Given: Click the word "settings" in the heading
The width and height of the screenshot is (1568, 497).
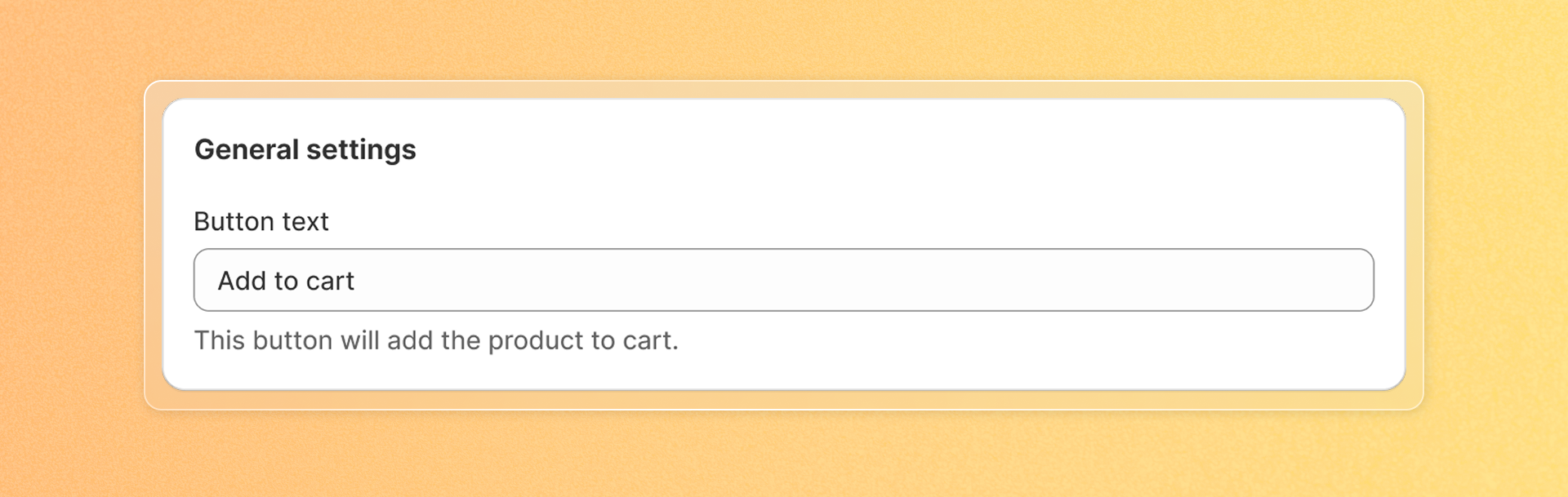Looking at the screenshot, I should click(361, 150).
